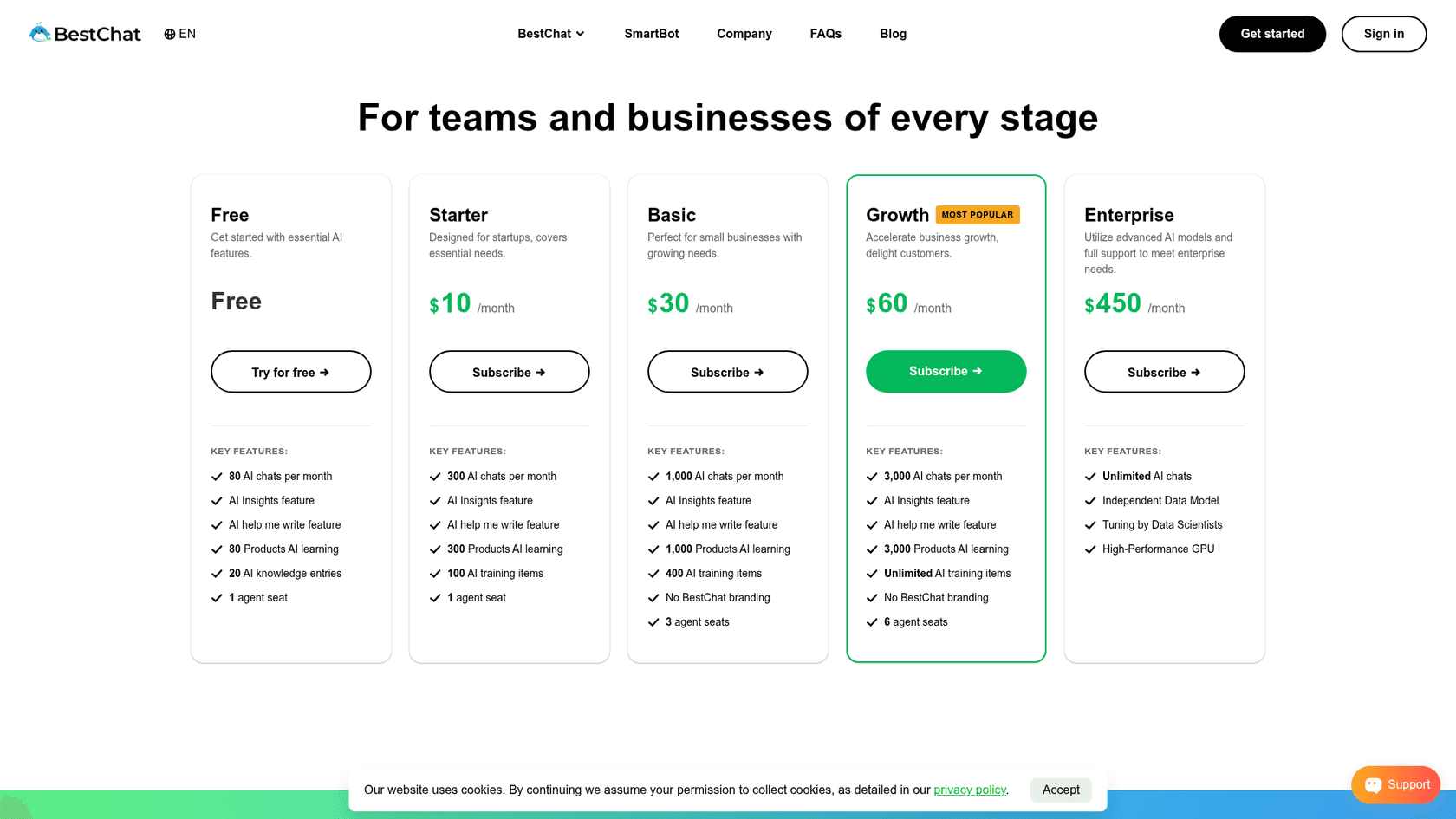Click the Sign in button

pyautogui.click(x=1384, y=34)
